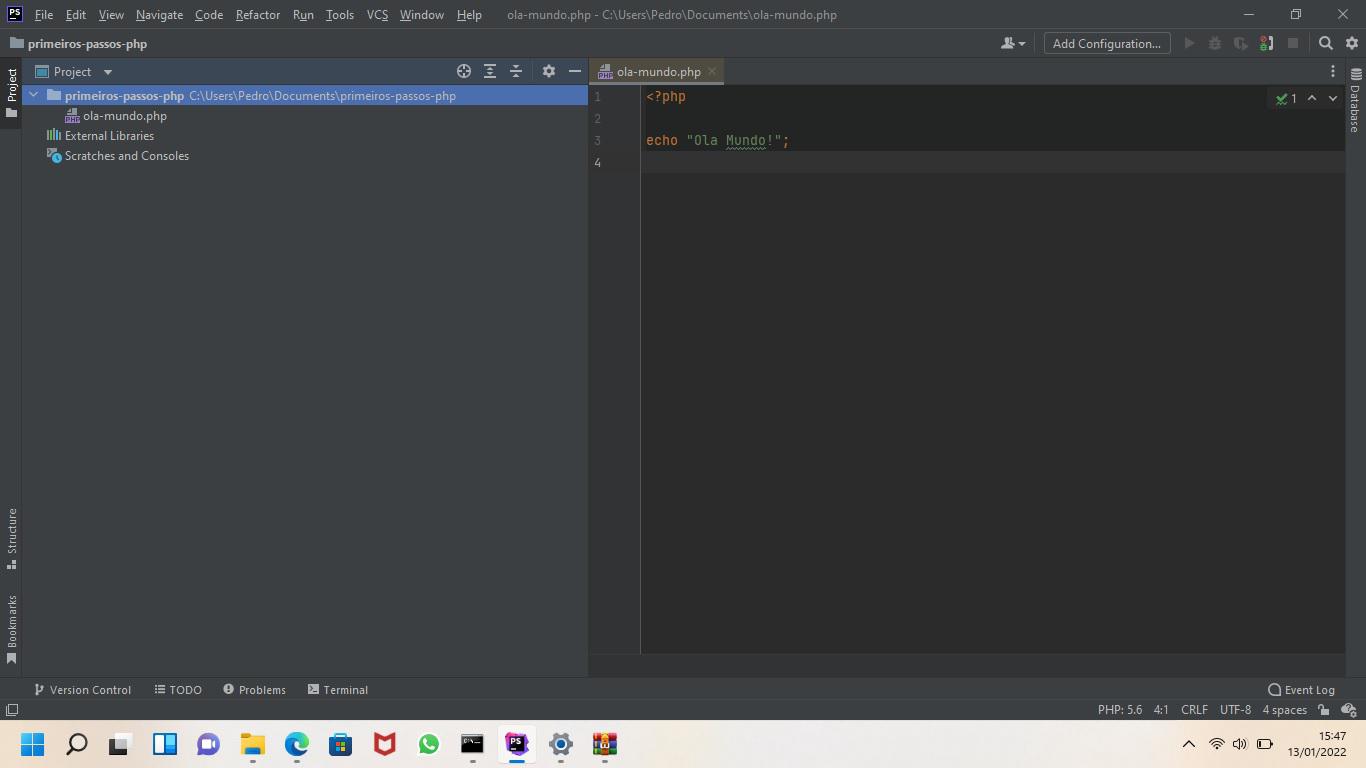Screen dimensions: 1366x768
Task: Expand Scratches and Consoles node
Action: (118, 156)
